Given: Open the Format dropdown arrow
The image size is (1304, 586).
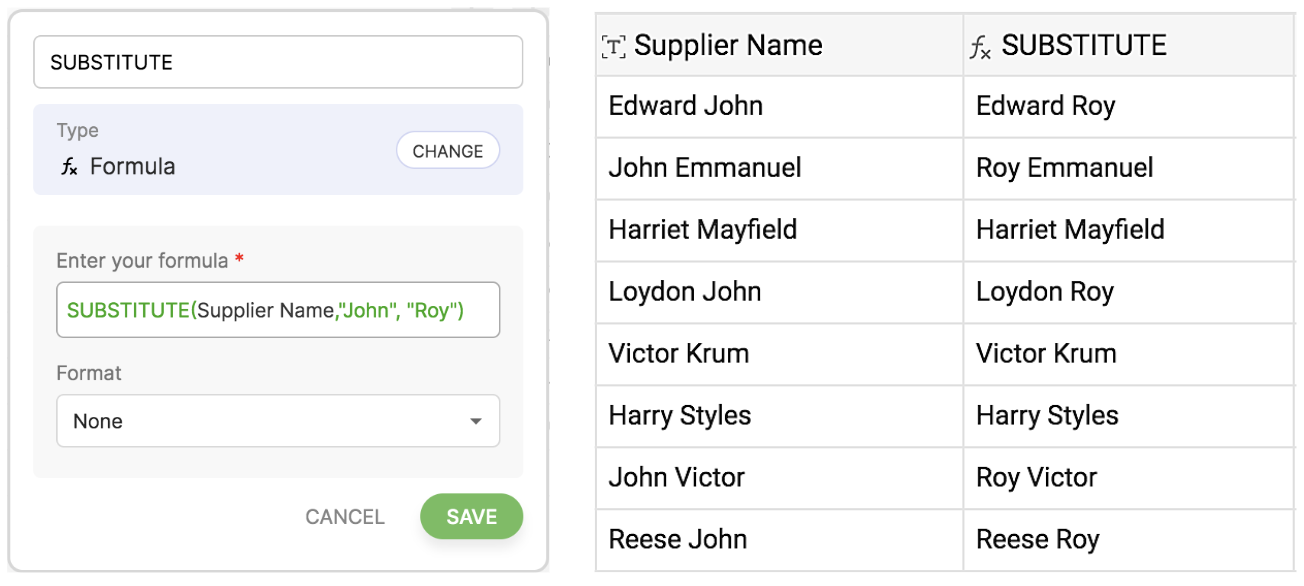Looking at the screenshot, I should click(x=476, y=422).
